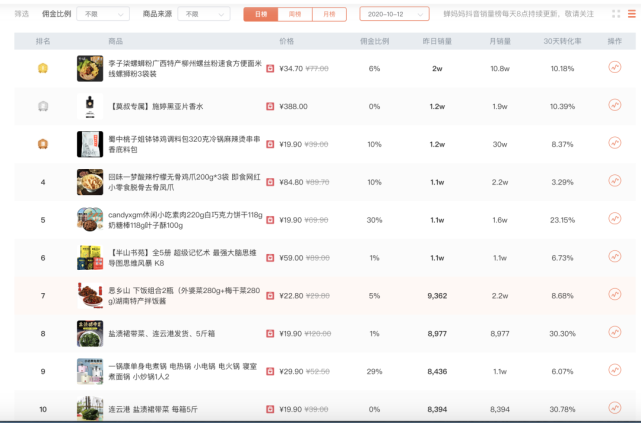The width and height of the screenshot is (641, 423).
Task: Click shop icon beside ¥22.80 price
Action: 270,296
